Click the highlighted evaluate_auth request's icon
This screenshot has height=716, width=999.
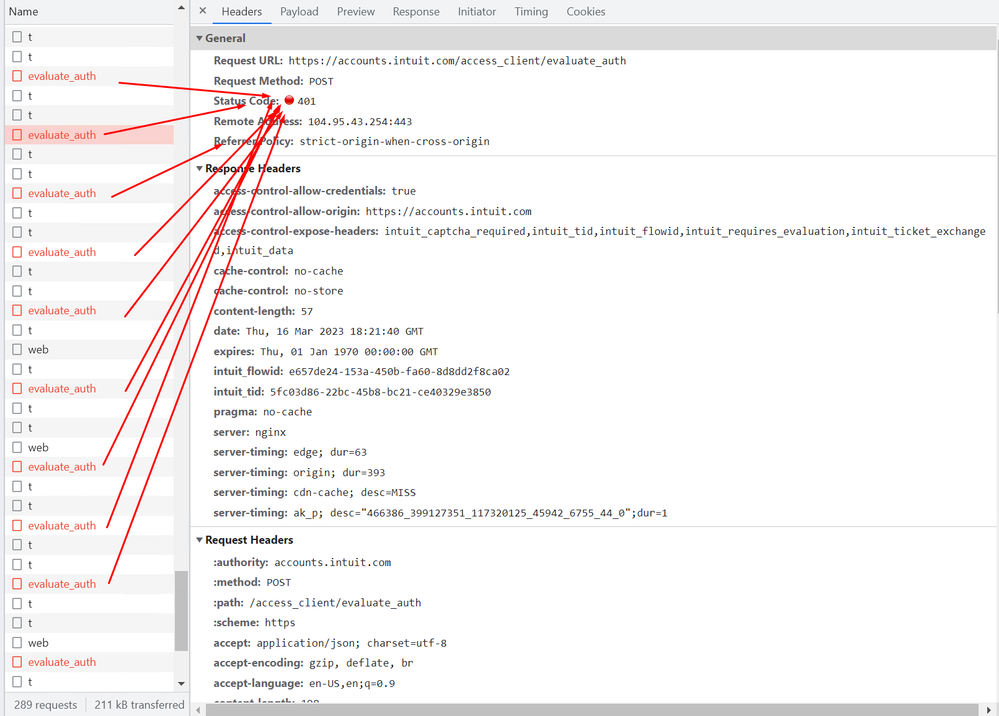(x=17, y=134)
